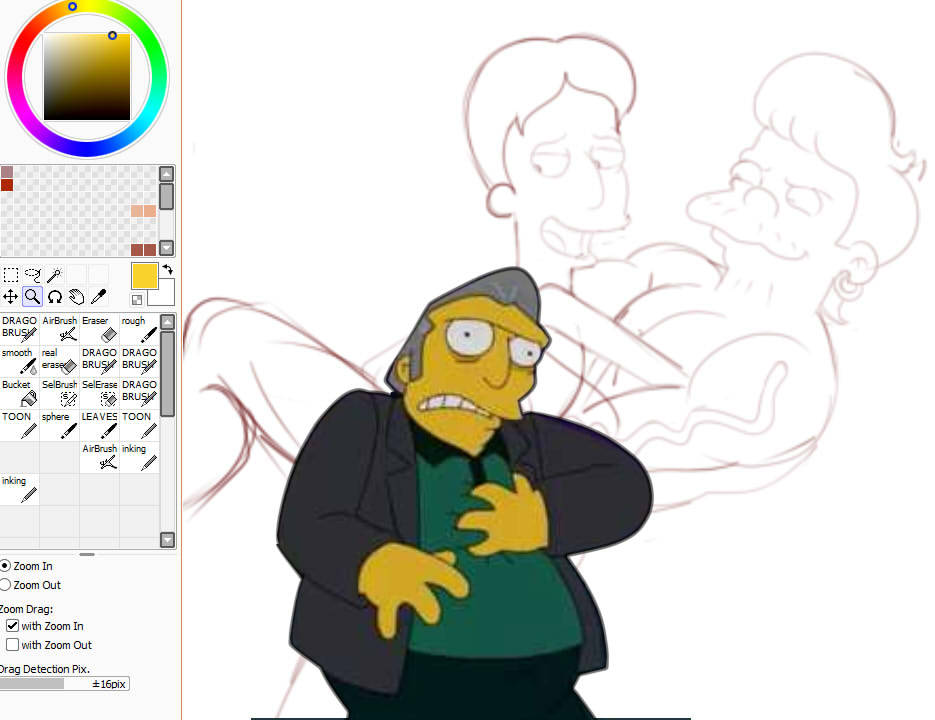Pick the dark red swatch in palette
Screen dimensions: 935x720
pos(7,185)
